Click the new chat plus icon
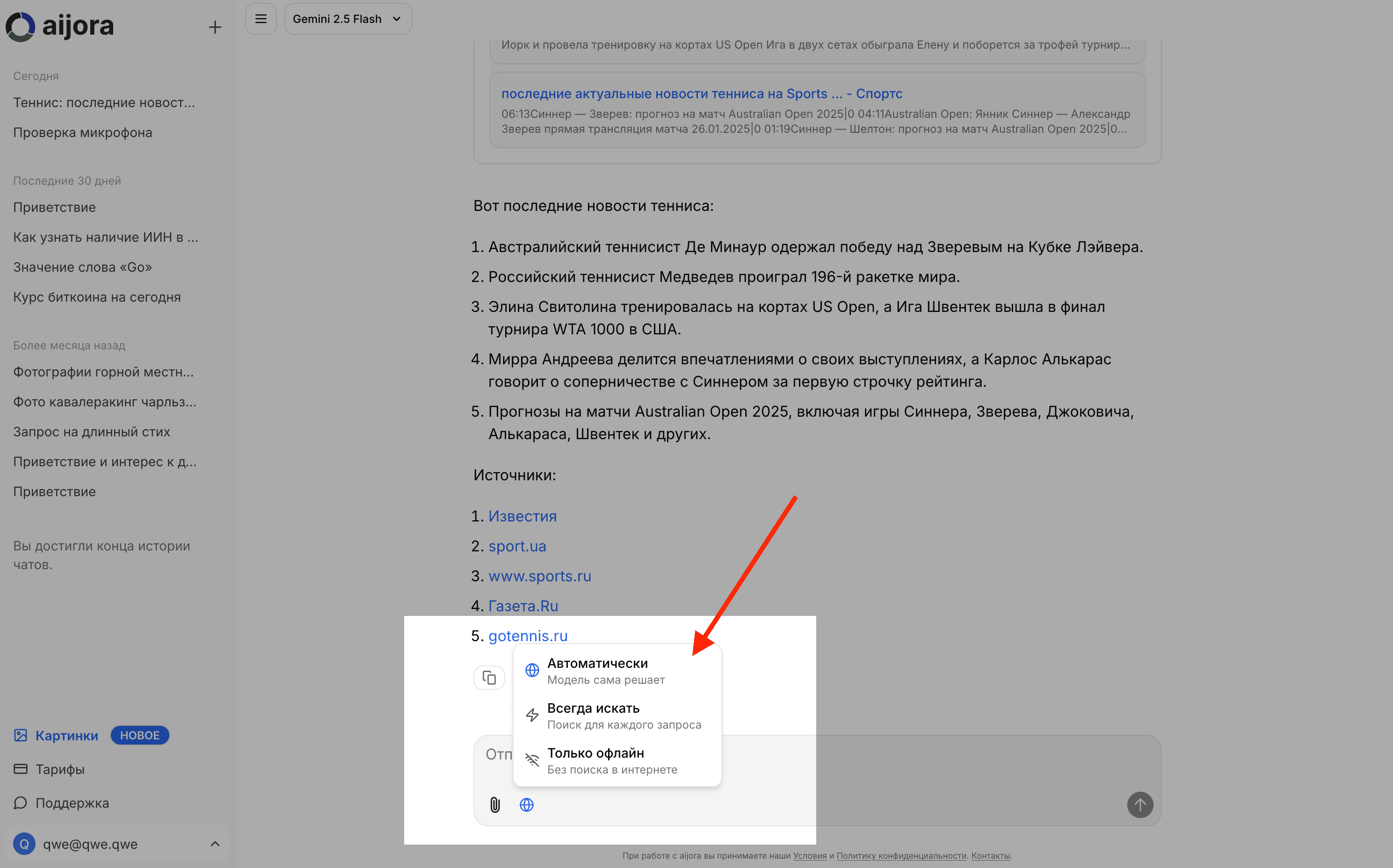 click(x=215, y=27)
